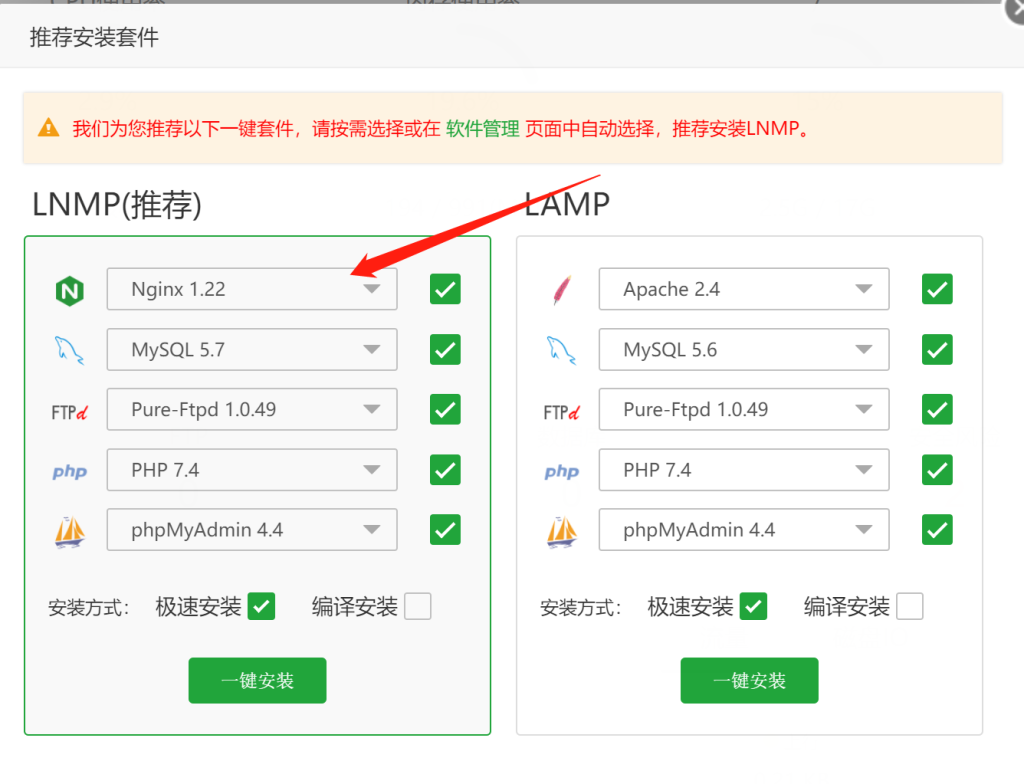Screen dimensions: 1024x784
Task: Click the FTPd icon in LNMP panel
Action: (x=69, y=412)
